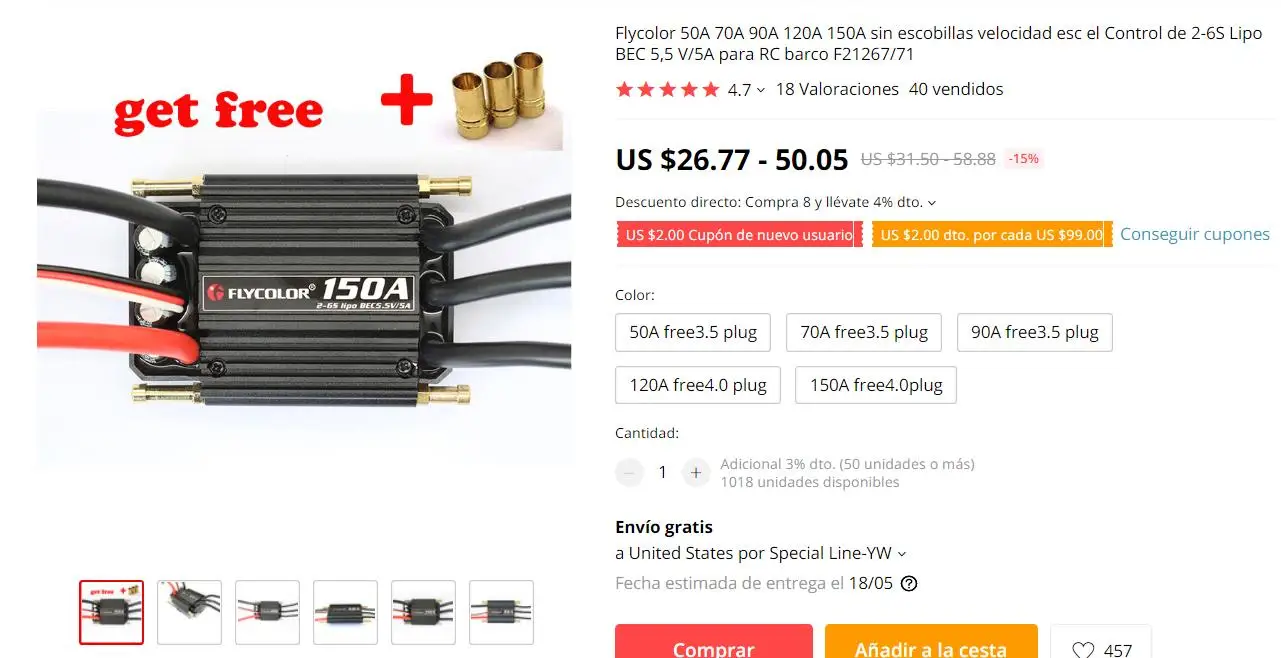This screenshot has width=1281, height=658.
Task: Click the five-star rating icons
Action: point(667,90)
